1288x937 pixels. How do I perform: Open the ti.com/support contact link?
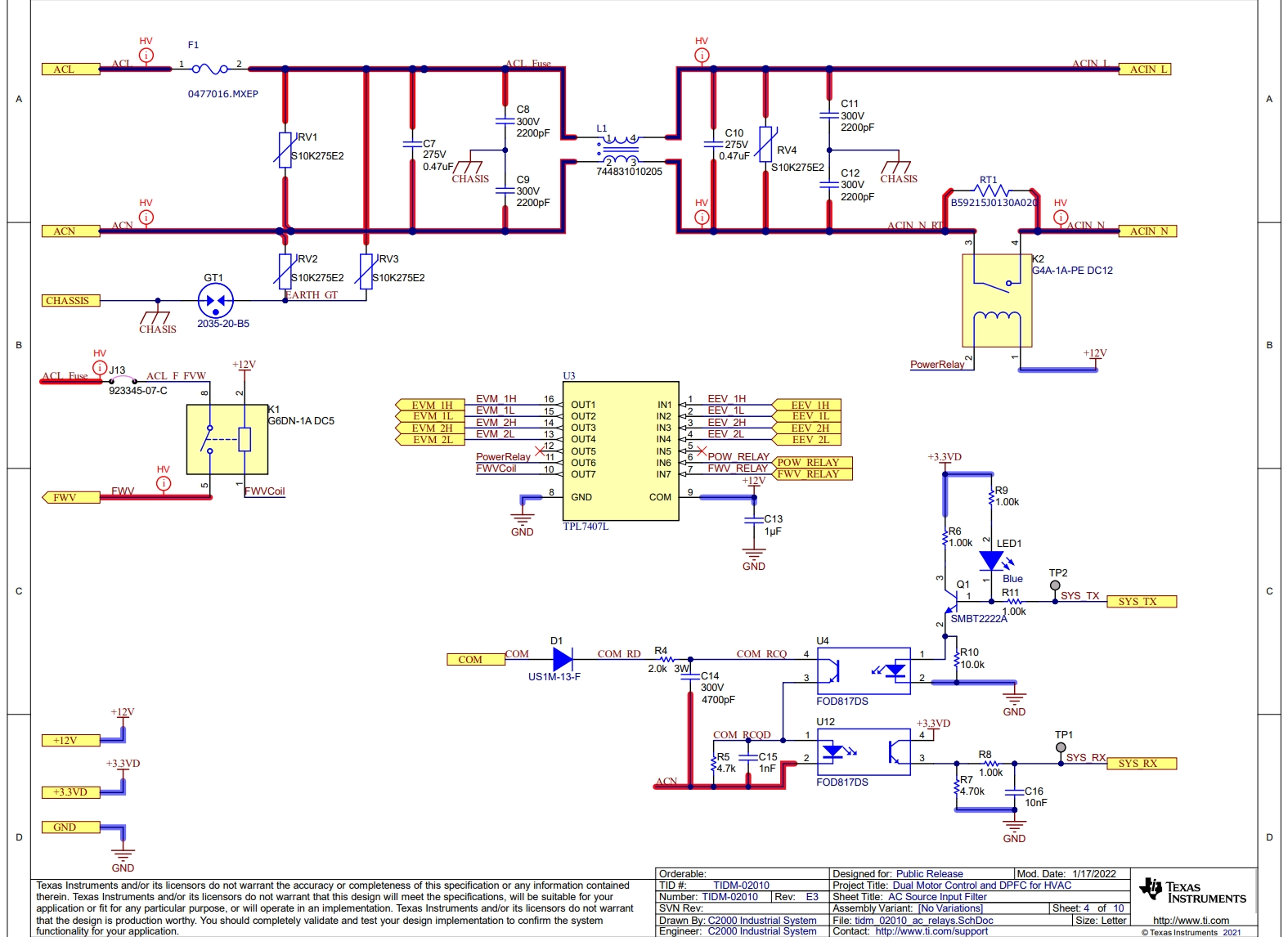click(x=931, y=931)
